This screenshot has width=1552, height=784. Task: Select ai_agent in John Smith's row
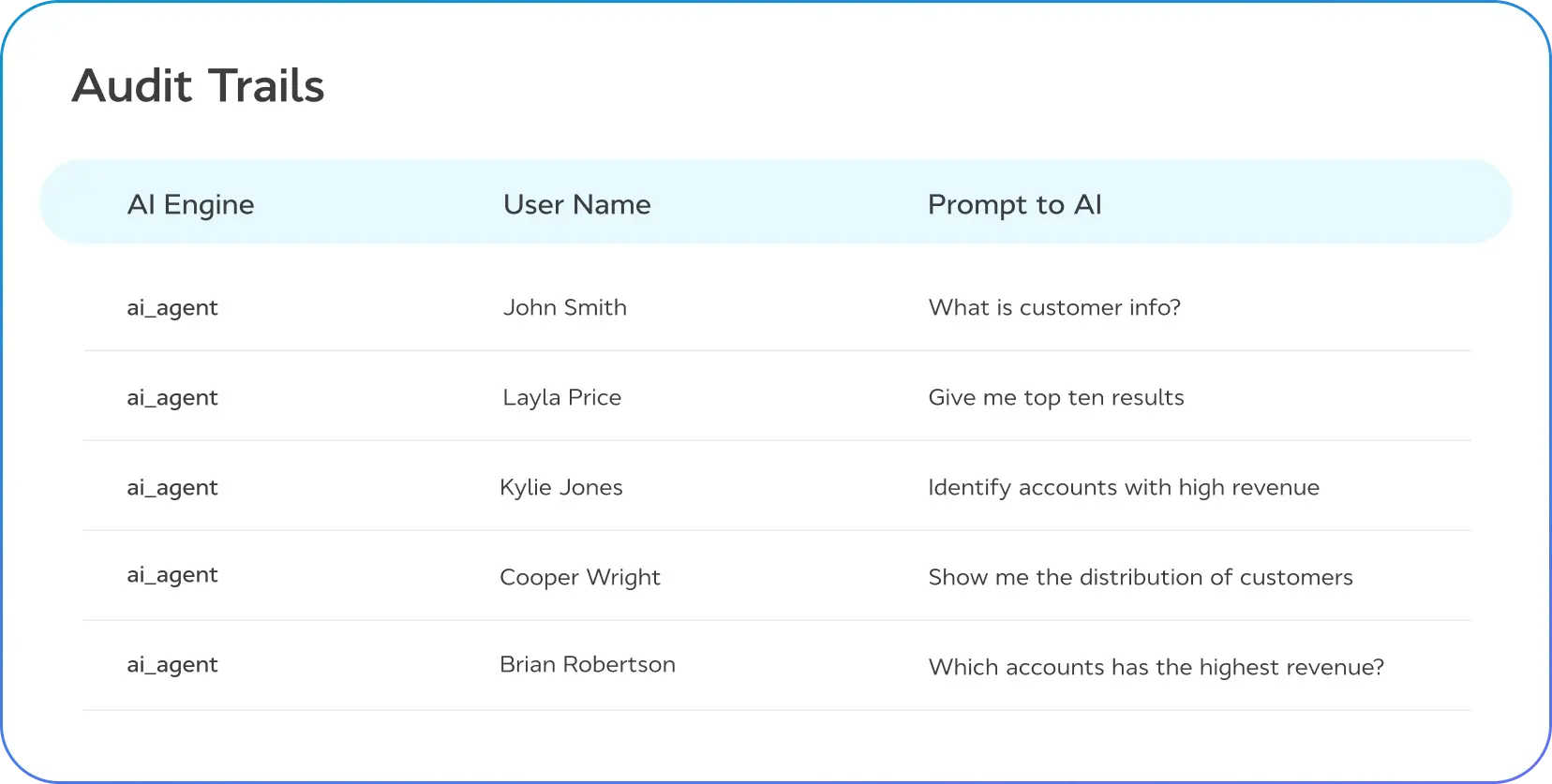point(172,308)
